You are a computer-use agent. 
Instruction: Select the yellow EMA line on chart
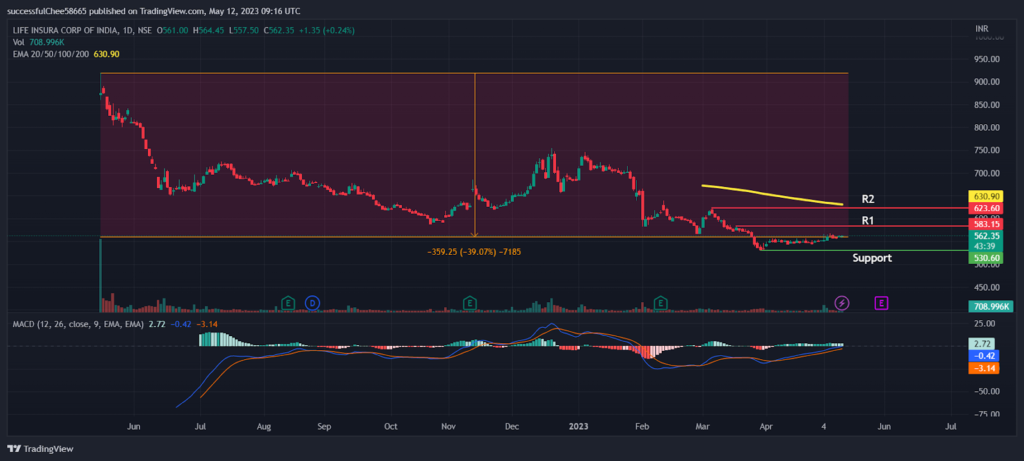pos(772,195)
